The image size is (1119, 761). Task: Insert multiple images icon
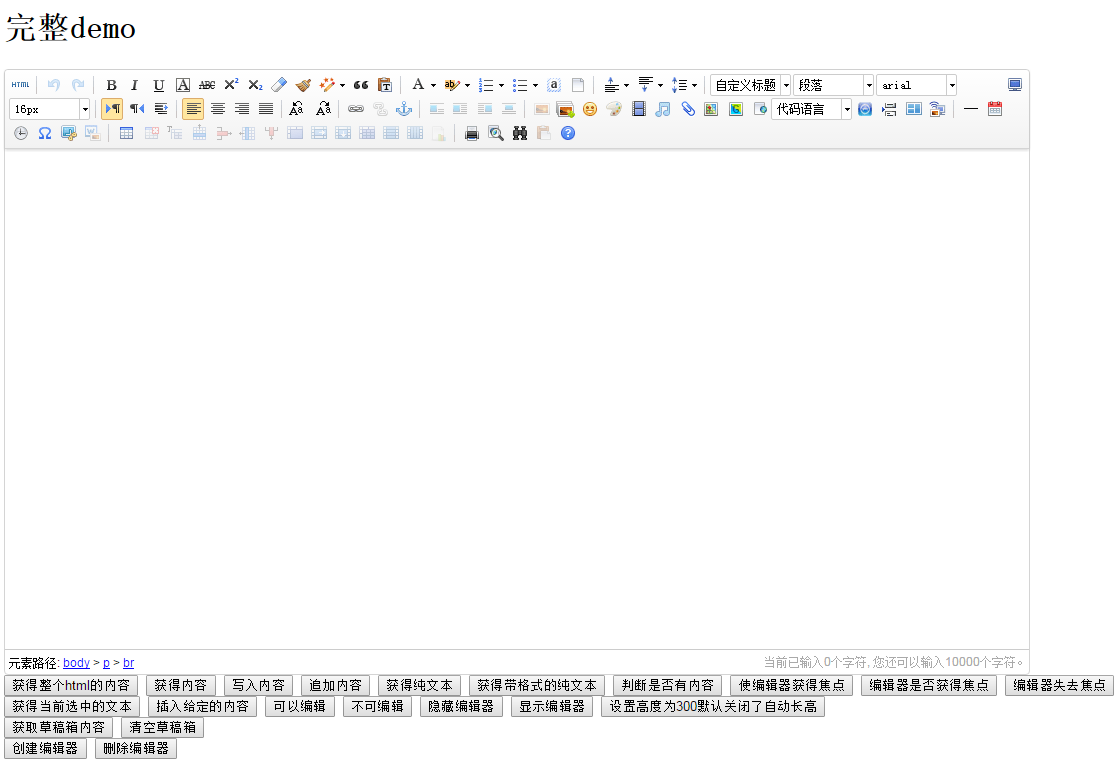pyautogui.click(x=565, y=109)
